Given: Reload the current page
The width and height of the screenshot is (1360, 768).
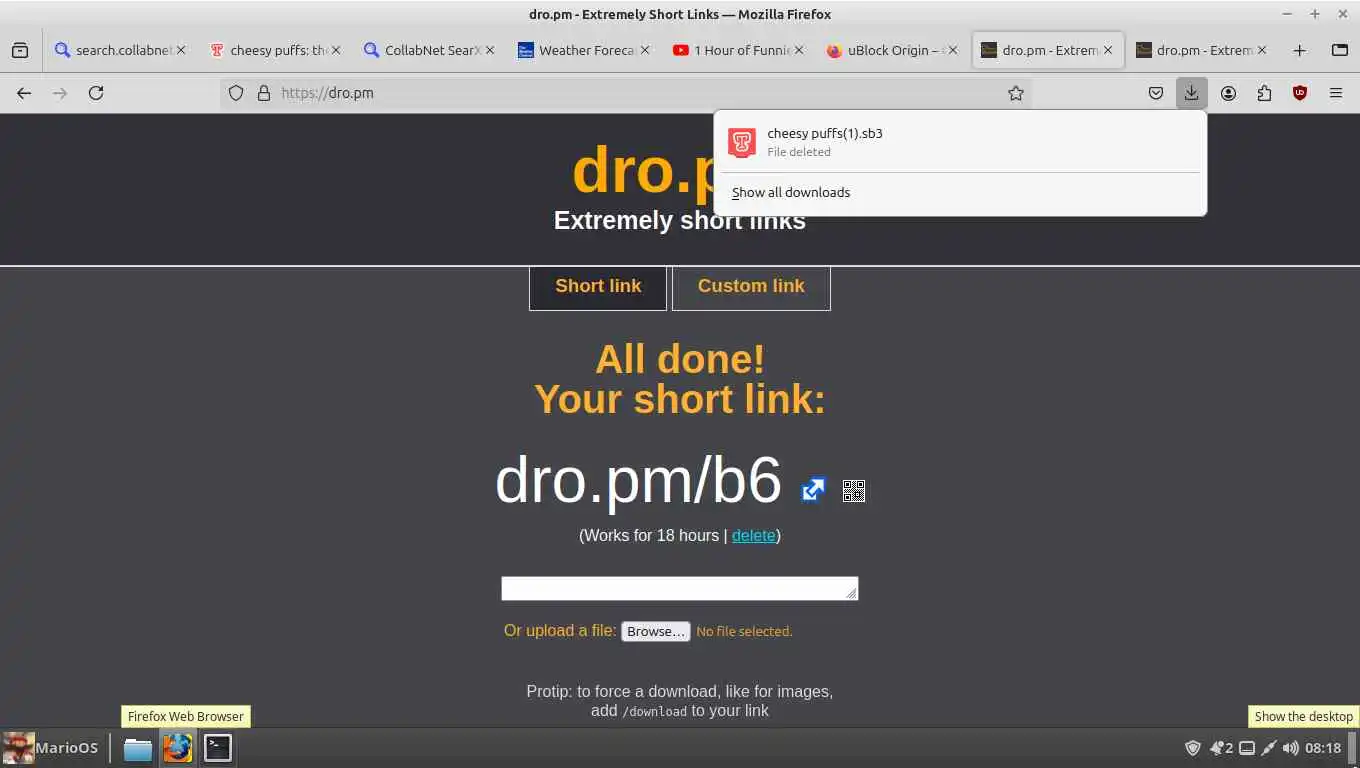Looking at the screenshot, I should (x=96, y=93).
